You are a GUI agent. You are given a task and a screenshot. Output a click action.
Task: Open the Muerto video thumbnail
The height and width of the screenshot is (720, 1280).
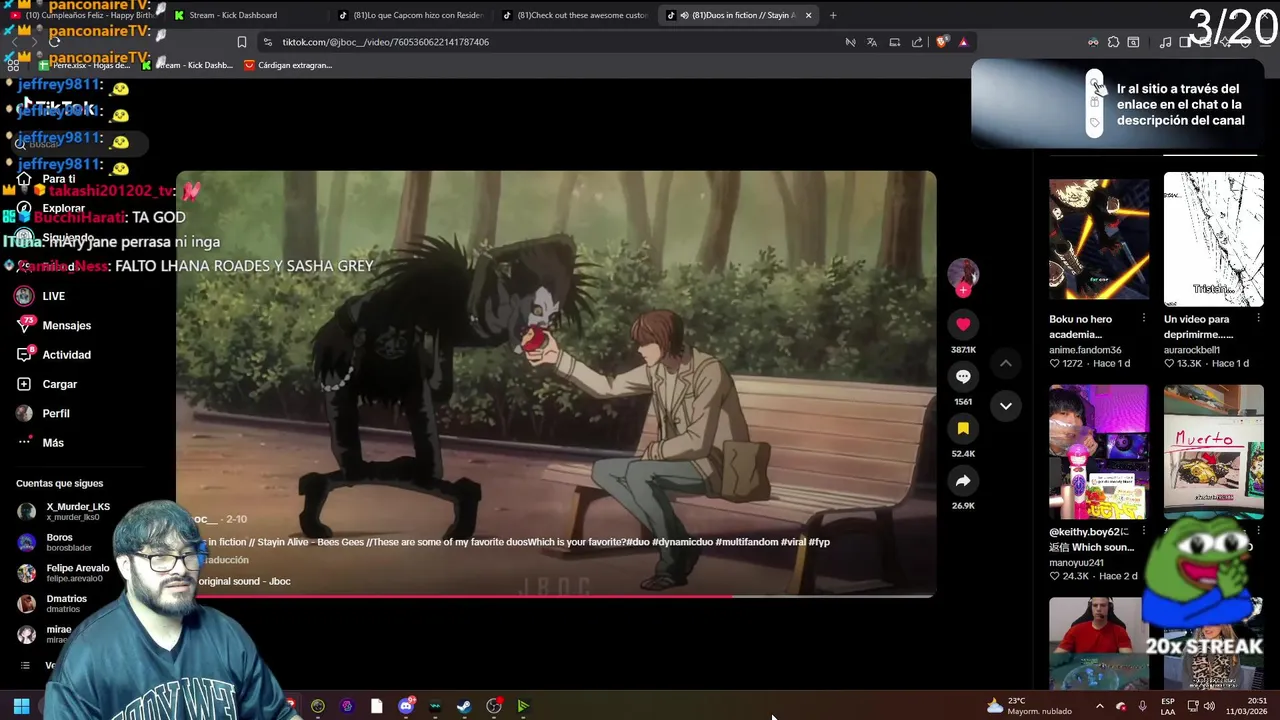(x=1213, y=451)
